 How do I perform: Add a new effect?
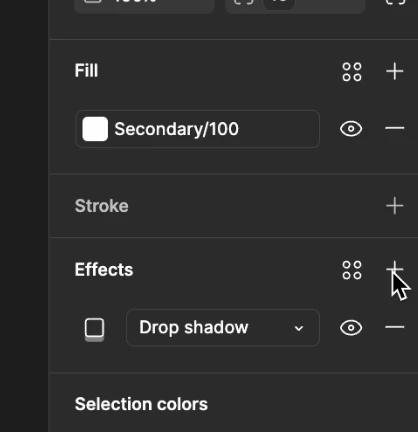pyautogui.click(x=395, y=269)
